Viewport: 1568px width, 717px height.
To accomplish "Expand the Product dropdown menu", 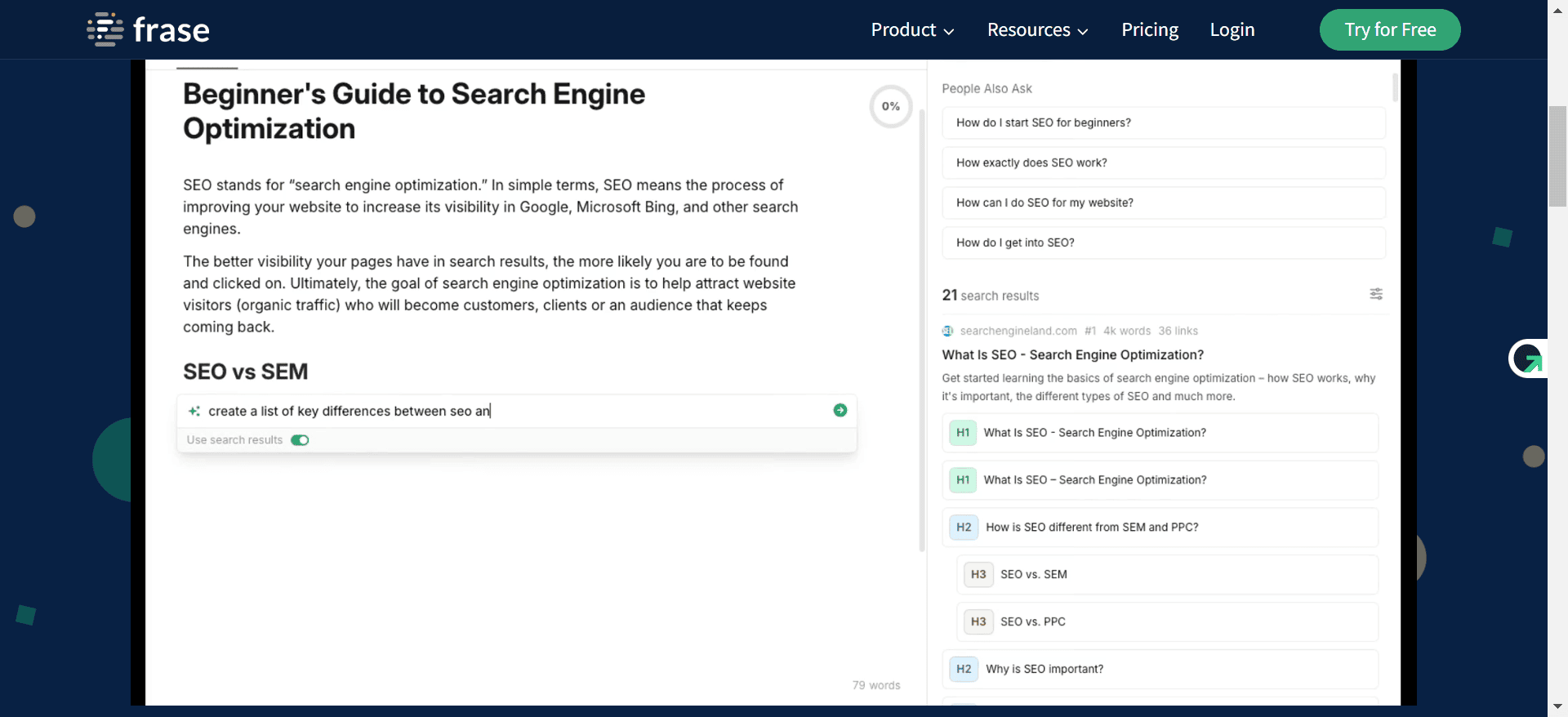I will [912, 29].
